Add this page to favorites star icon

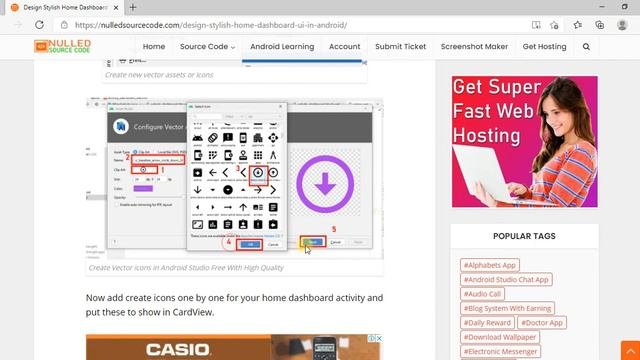pos(554,25)
